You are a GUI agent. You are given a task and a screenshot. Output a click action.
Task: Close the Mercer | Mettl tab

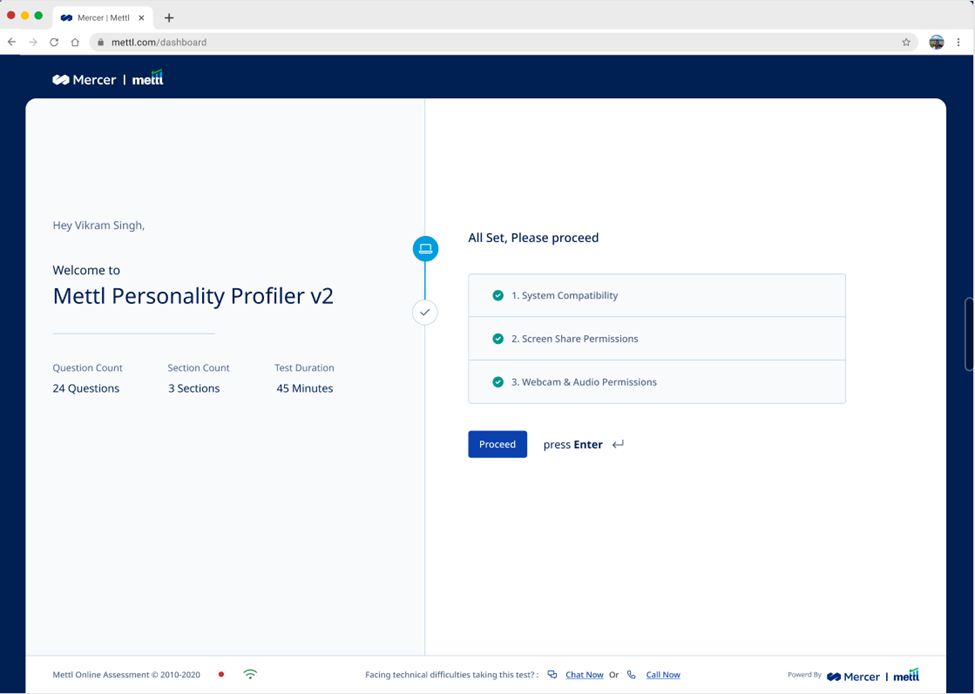point(141,17)
